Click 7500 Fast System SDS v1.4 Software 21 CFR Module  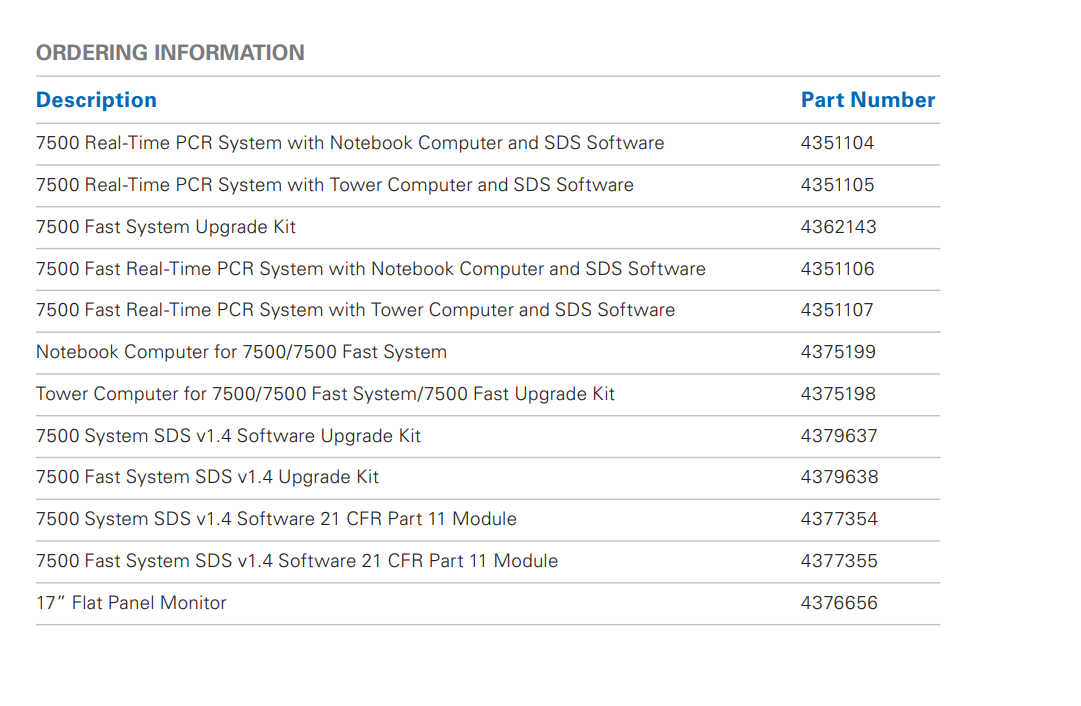point(296,561)
